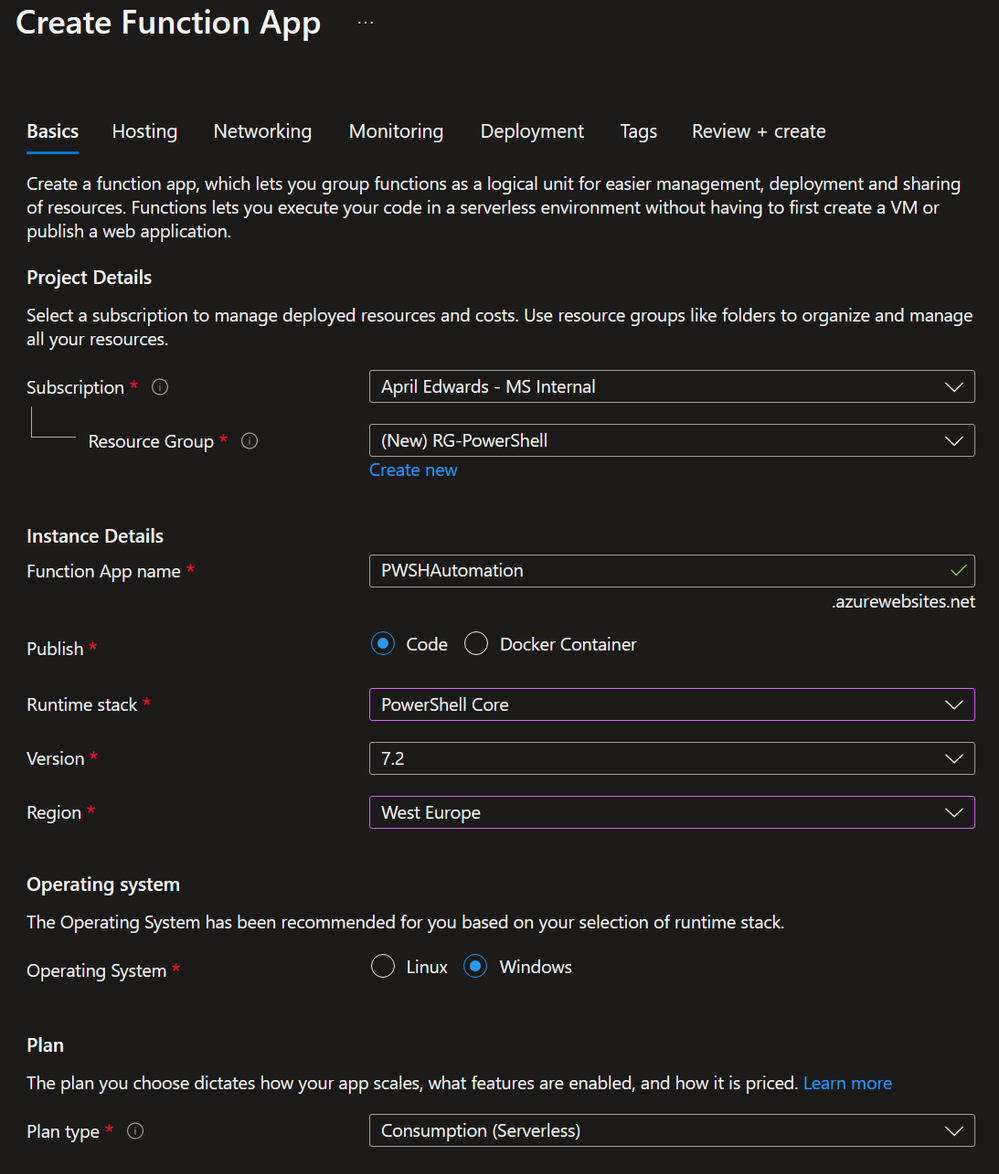Click the Subscription info icon

(160, 387)
